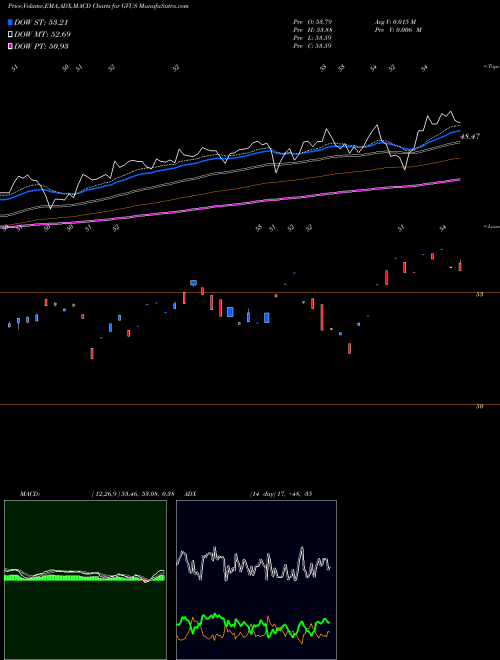Click the MACD panel heading

[x=29, y=494]
